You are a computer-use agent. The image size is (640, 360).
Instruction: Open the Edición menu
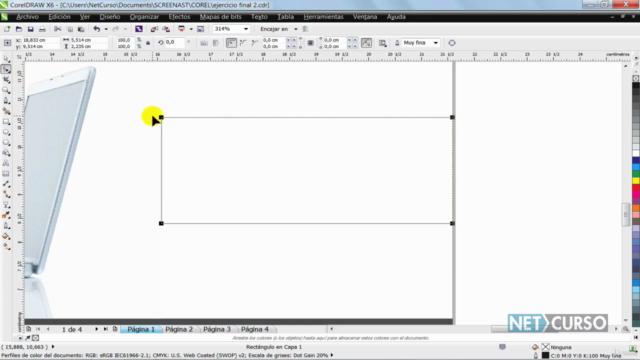click(59, 17)
